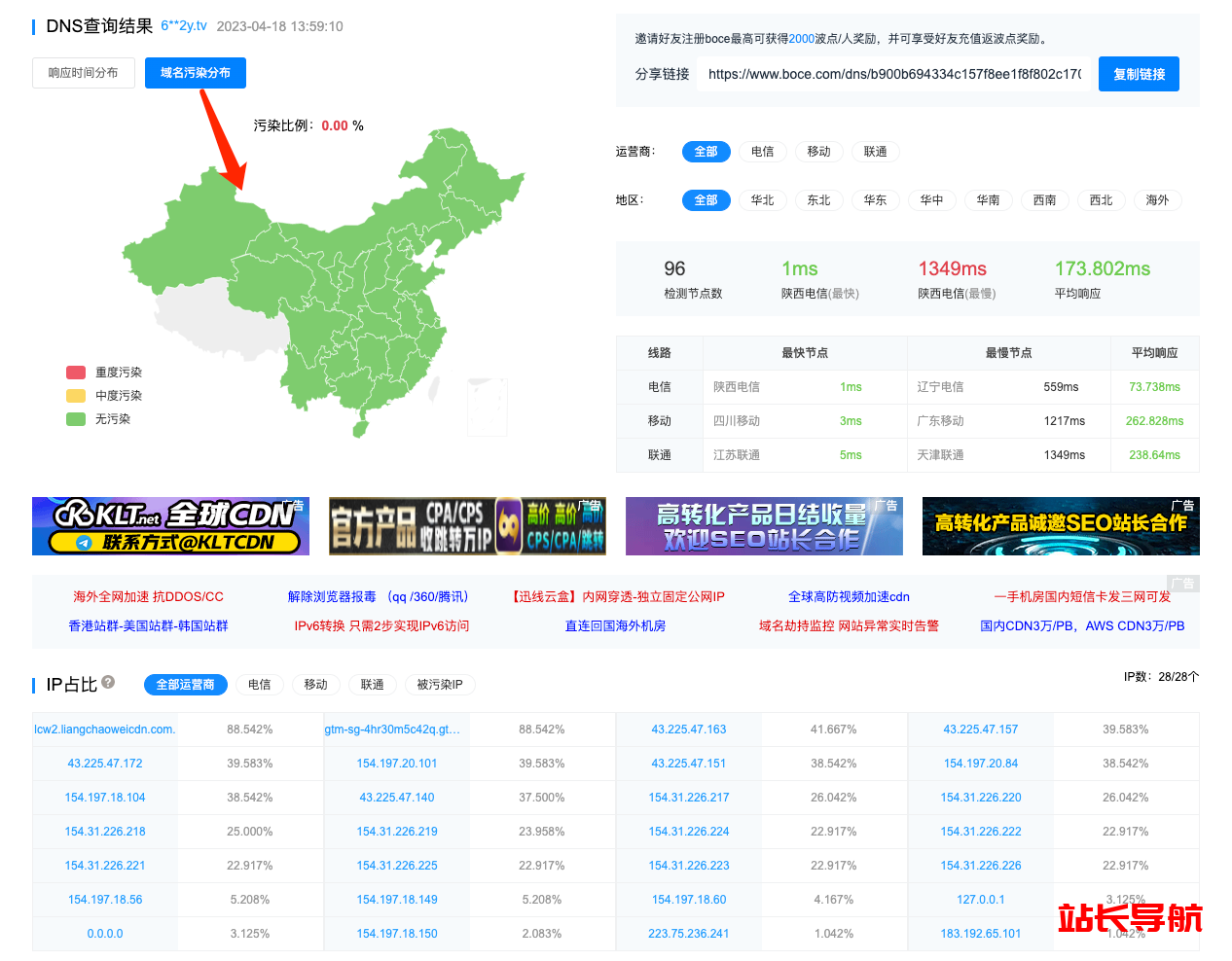Click the lcw2.liangchaoweicdn.com entry

pos(105,730)
